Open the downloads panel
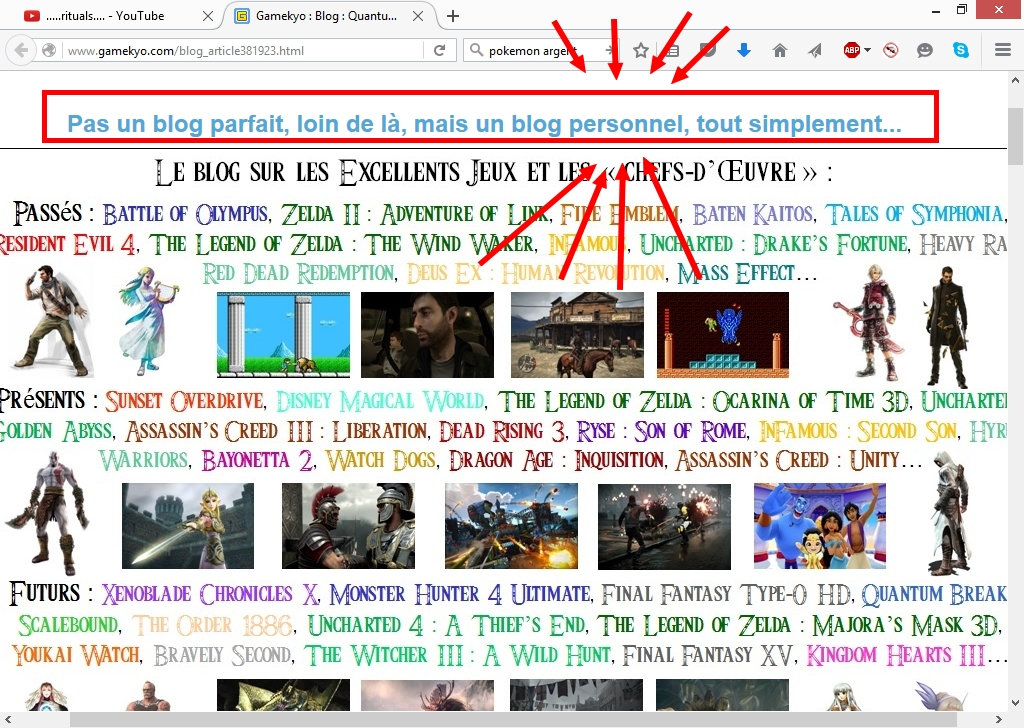Image resolution: width=1024 pixels, height=728 pixels. click(x=744, y=50)
